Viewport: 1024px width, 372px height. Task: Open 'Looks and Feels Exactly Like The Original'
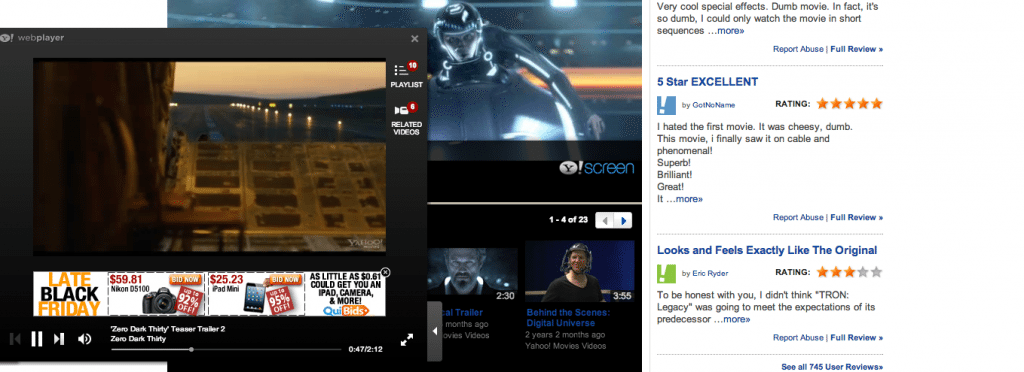tap(767, 250)
